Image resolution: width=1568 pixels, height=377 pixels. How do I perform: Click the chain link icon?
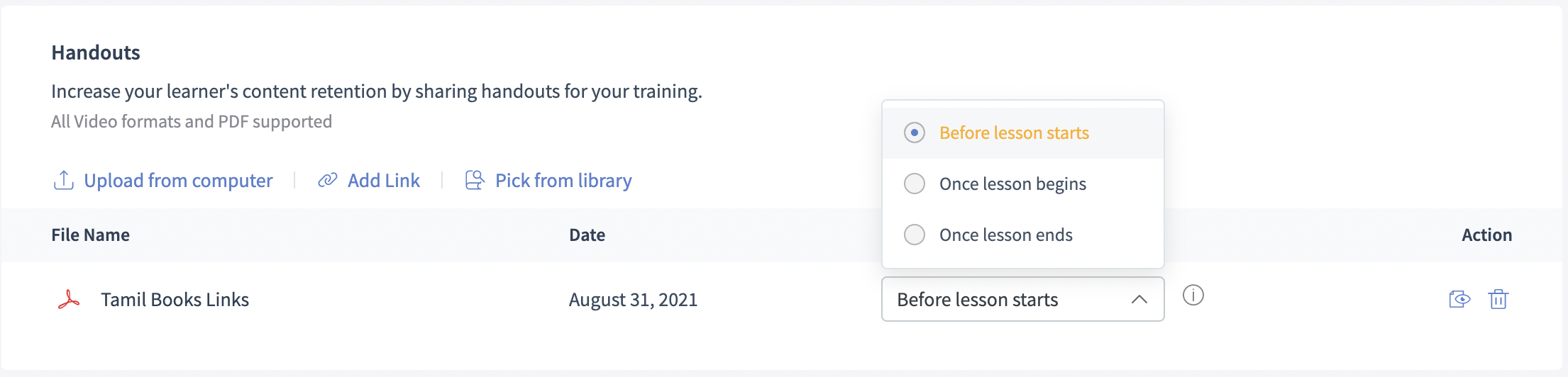tap(327, 180)
